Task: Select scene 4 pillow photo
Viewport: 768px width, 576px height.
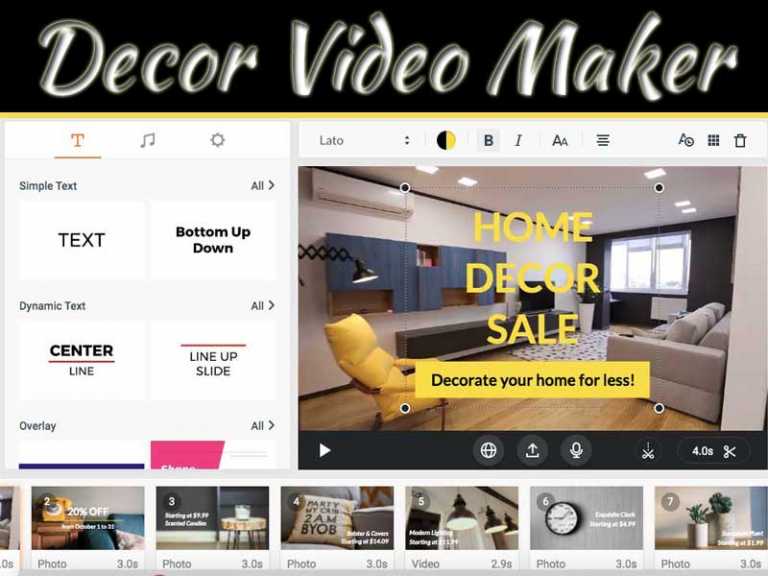Action: tap(337, 518)
